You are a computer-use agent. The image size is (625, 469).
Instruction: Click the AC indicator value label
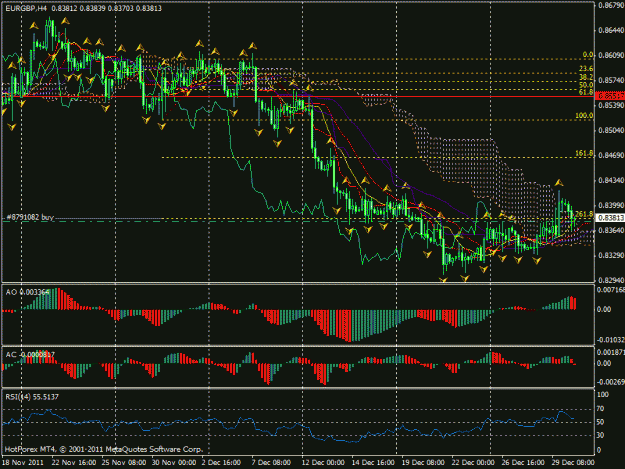[x=30, y=354]
